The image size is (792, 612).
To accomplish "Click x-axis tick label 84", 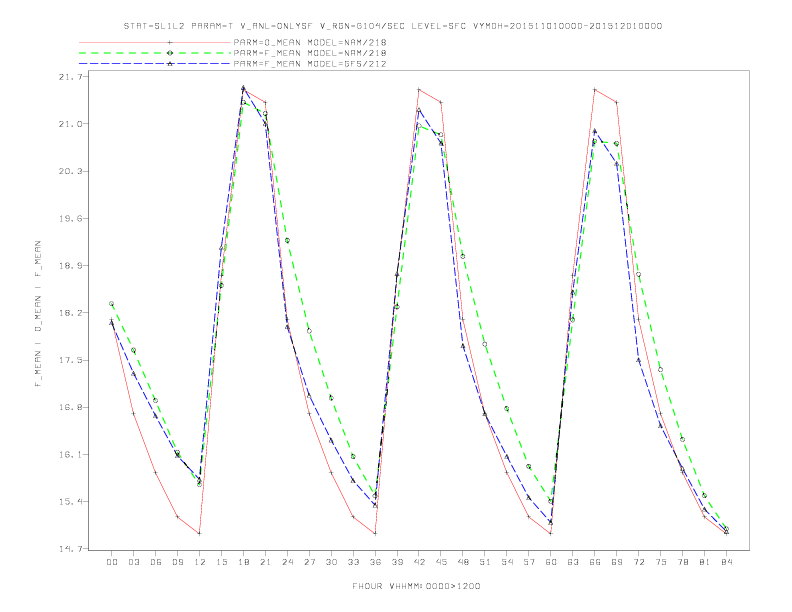I will [727, 562].
